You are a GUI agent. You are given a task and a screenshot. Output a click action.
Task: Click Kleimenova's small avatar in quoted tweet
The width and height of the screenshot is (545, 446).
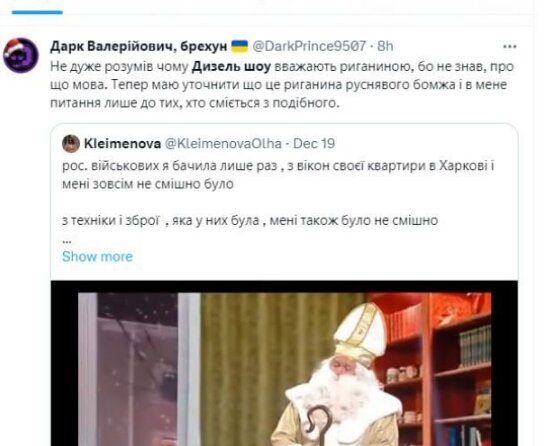71,144
